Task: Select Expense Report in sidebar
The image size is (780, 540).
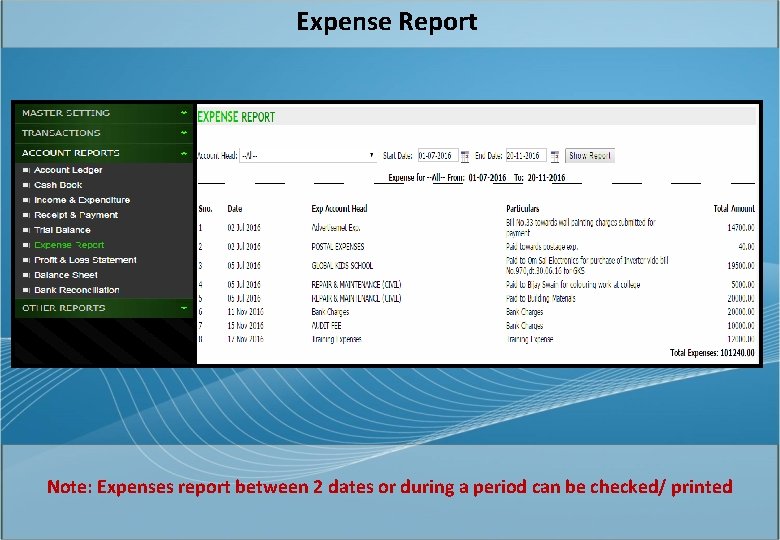Action: coord(69,245)
